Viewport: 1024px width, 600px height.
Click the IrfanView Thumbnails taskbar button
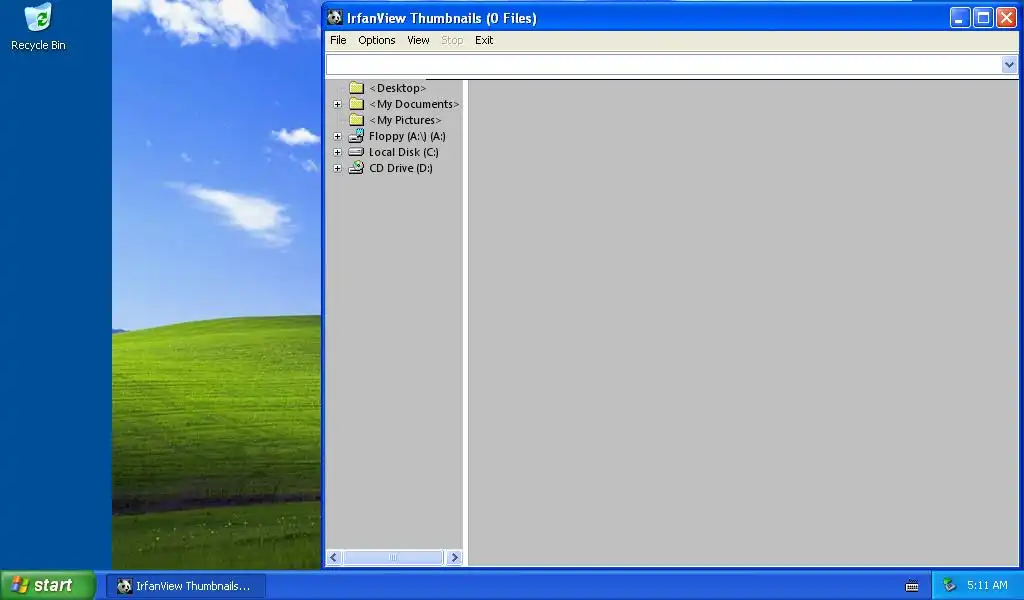[185, 586]
